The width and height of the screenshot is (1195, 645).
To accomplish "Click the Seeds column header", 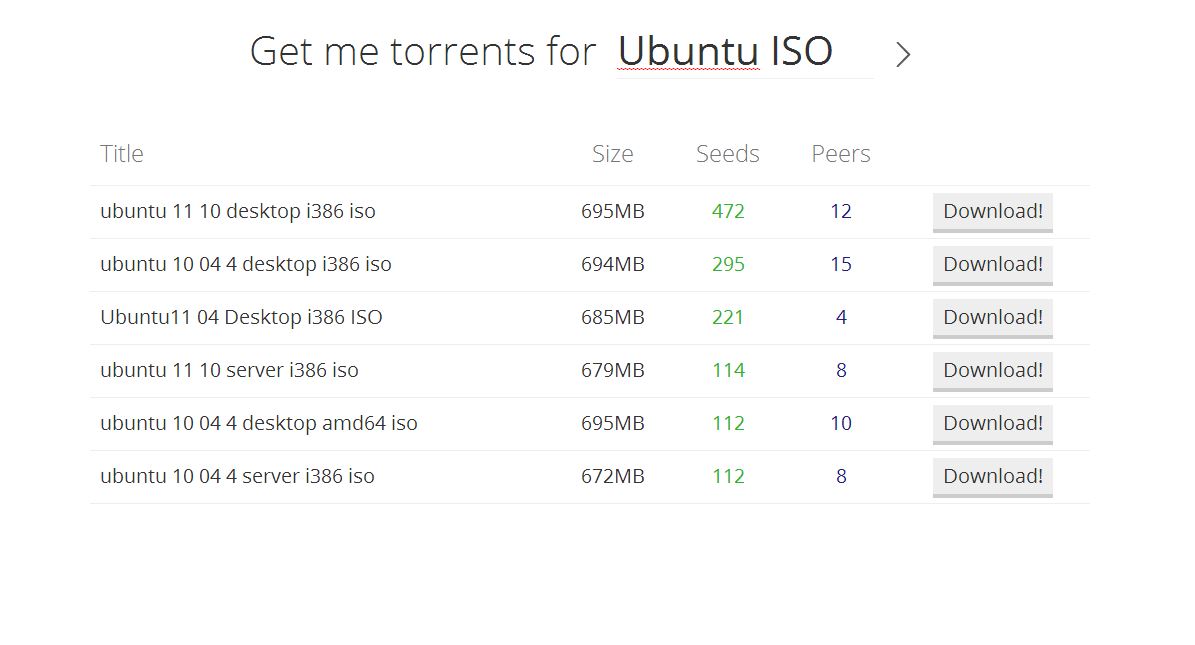I will [x=727, y=154].
